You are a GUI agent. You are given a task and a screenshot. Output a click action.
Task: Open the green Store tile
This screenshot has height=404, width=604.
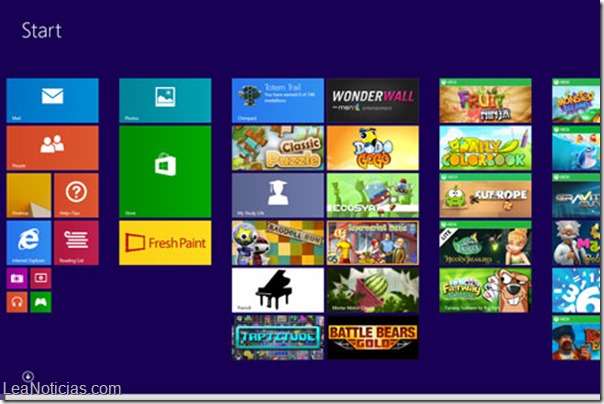[x=165, y=172]
